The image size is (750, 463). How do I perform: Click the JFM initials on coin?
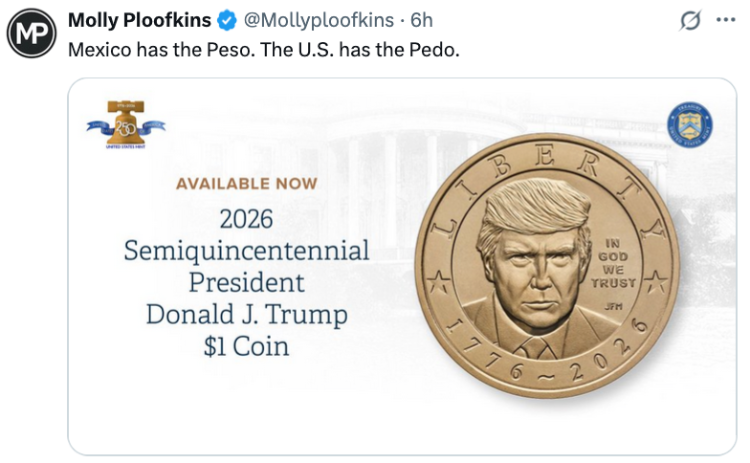(613, 306)
